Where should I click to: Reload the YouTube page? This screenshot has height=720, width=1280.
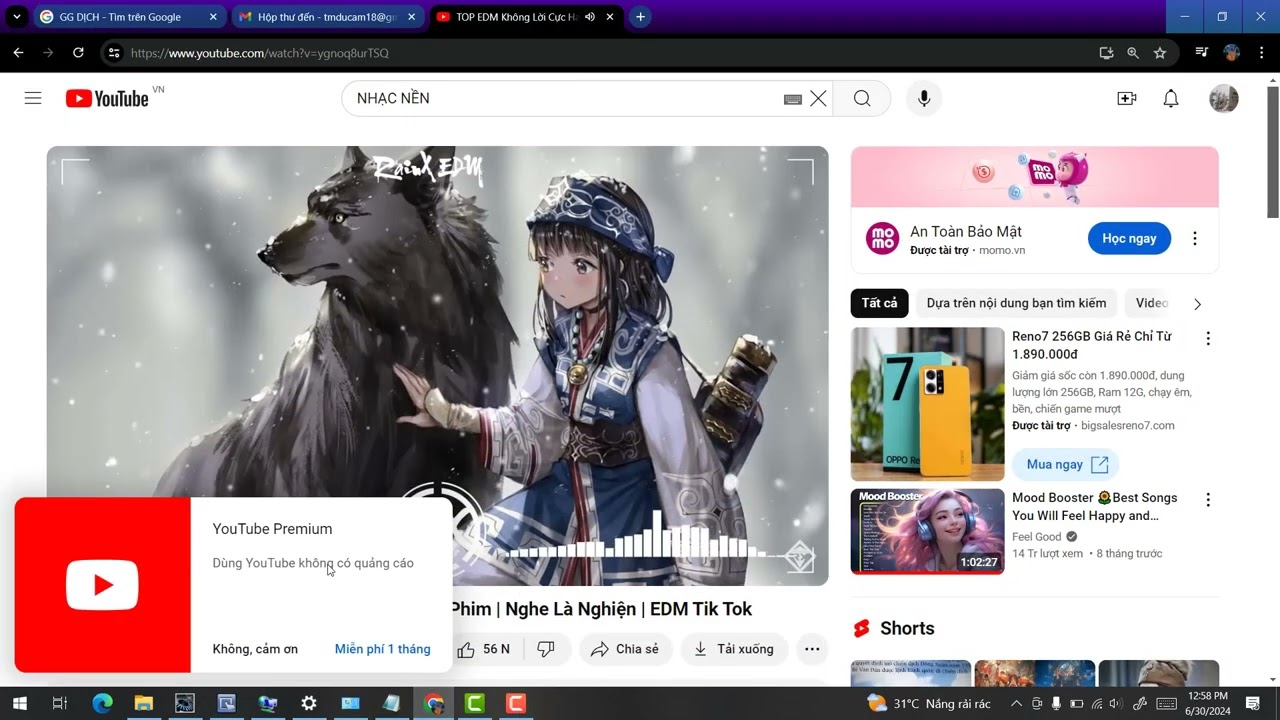[78, 53]
